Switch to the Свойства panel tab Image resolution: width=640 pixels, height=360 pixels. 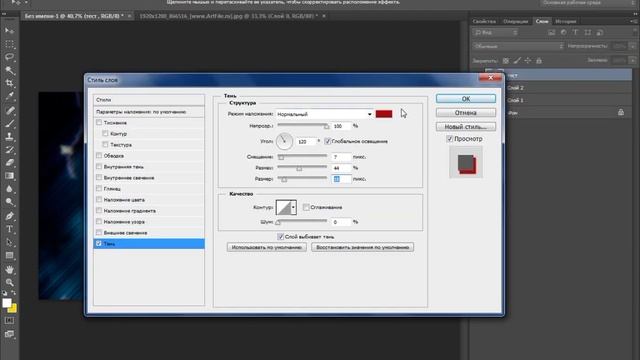click(484, 21)
